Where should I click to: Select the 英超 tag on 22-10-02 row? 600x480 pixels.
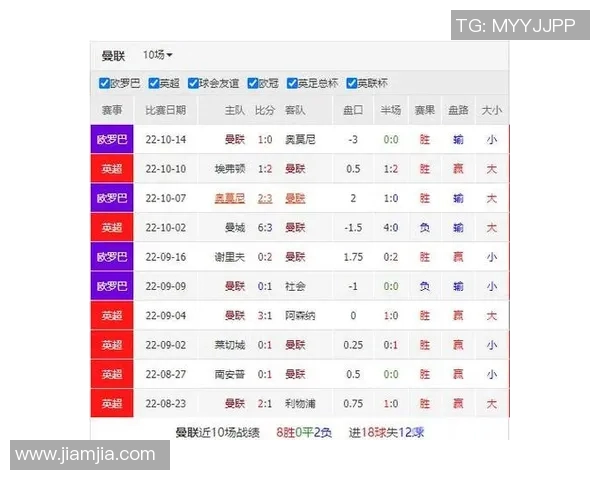pos(112,228)
